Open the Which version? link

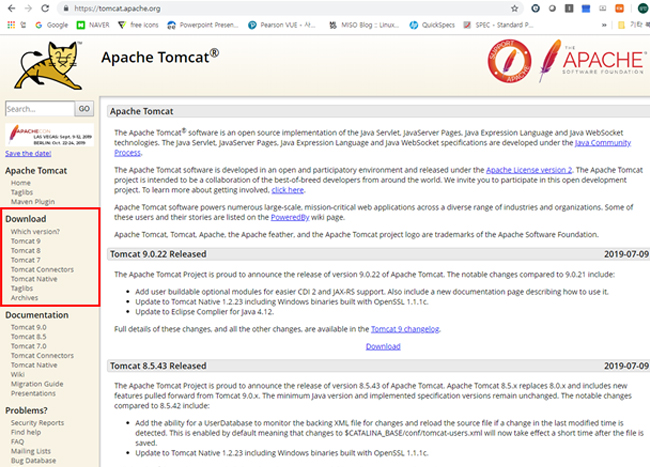click(35, 232)
